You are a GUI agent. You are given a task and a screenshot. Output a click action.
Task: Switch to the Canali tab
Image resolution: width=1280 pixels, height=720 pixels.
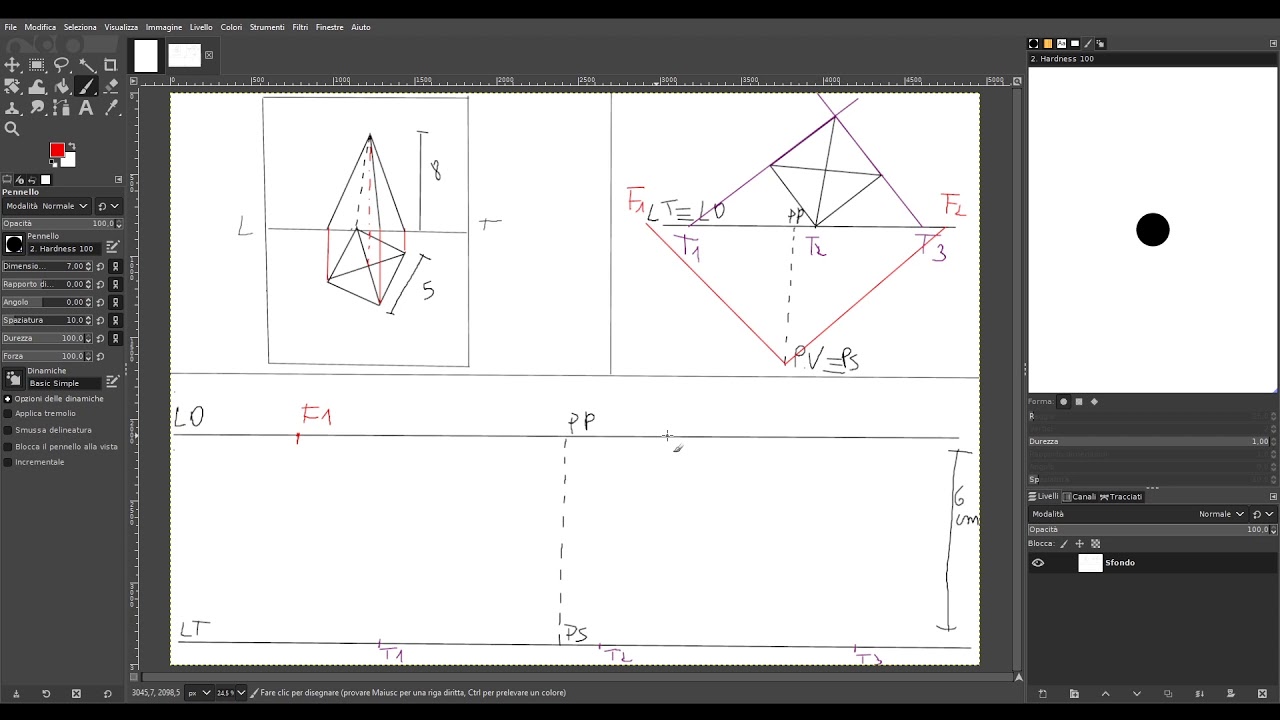click(x=1080, y=496)
